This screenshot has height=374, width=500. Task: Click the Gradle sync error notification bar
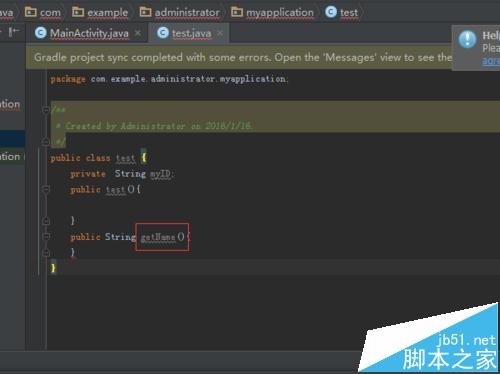[239, 57]
